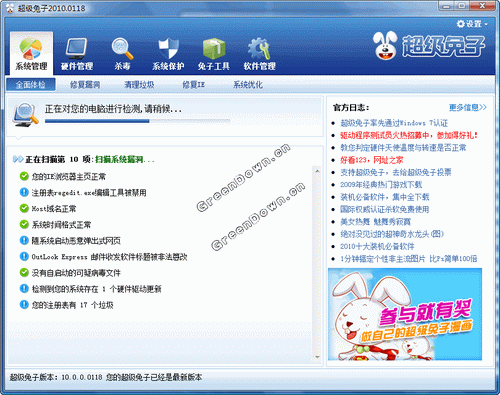Screen dimensions: 500x395
Task: Click the computer scan magnifier icon
Action: (x=25, y=115)
